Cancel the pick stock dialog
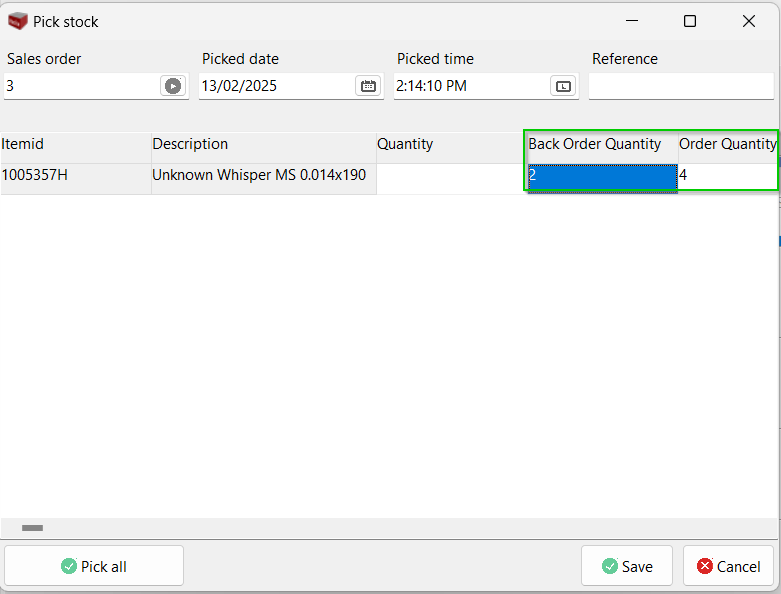The image size is (781, 594). pos(728,566)
